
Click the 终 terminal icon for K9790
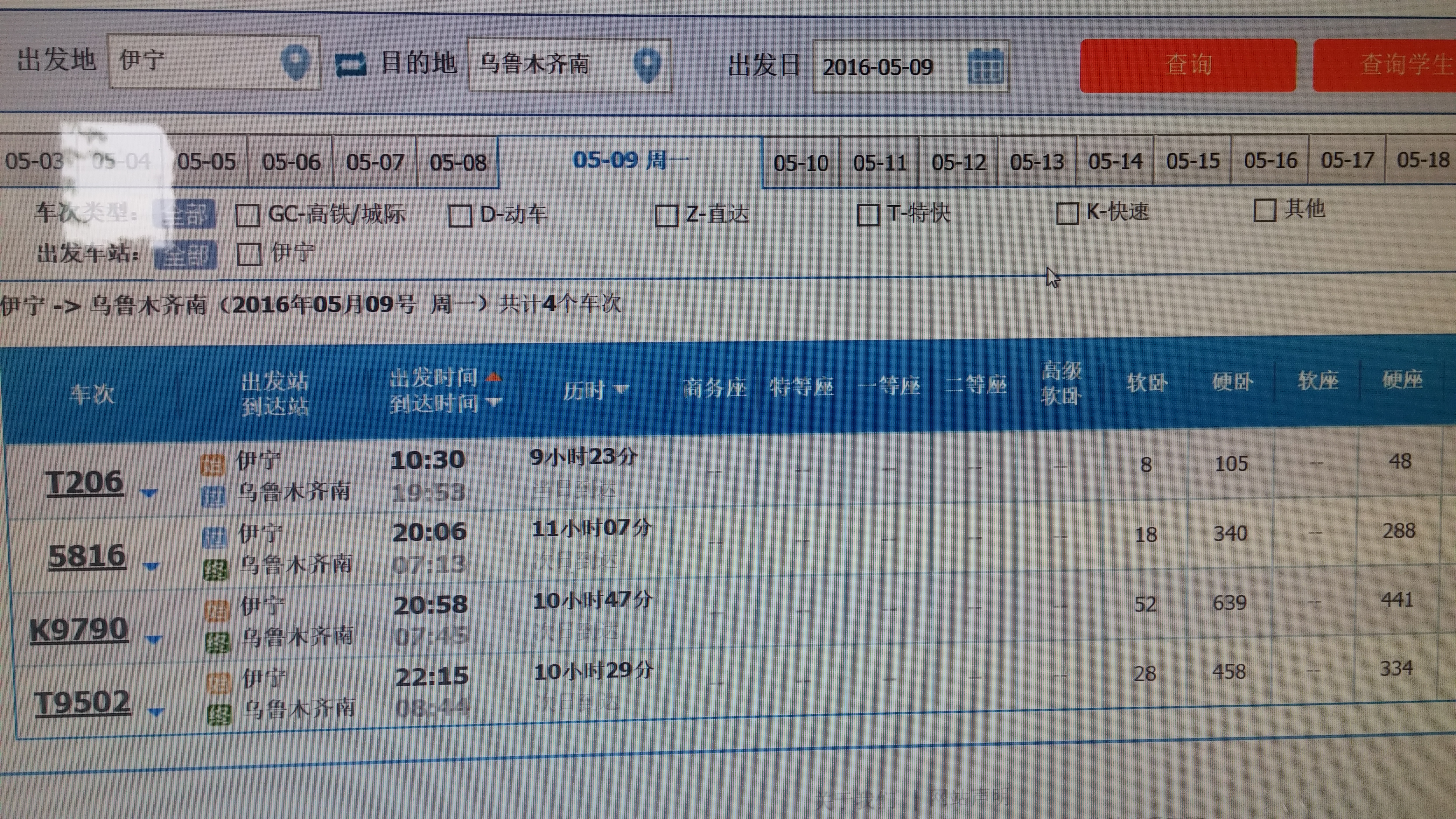click(x=218, y=642)
